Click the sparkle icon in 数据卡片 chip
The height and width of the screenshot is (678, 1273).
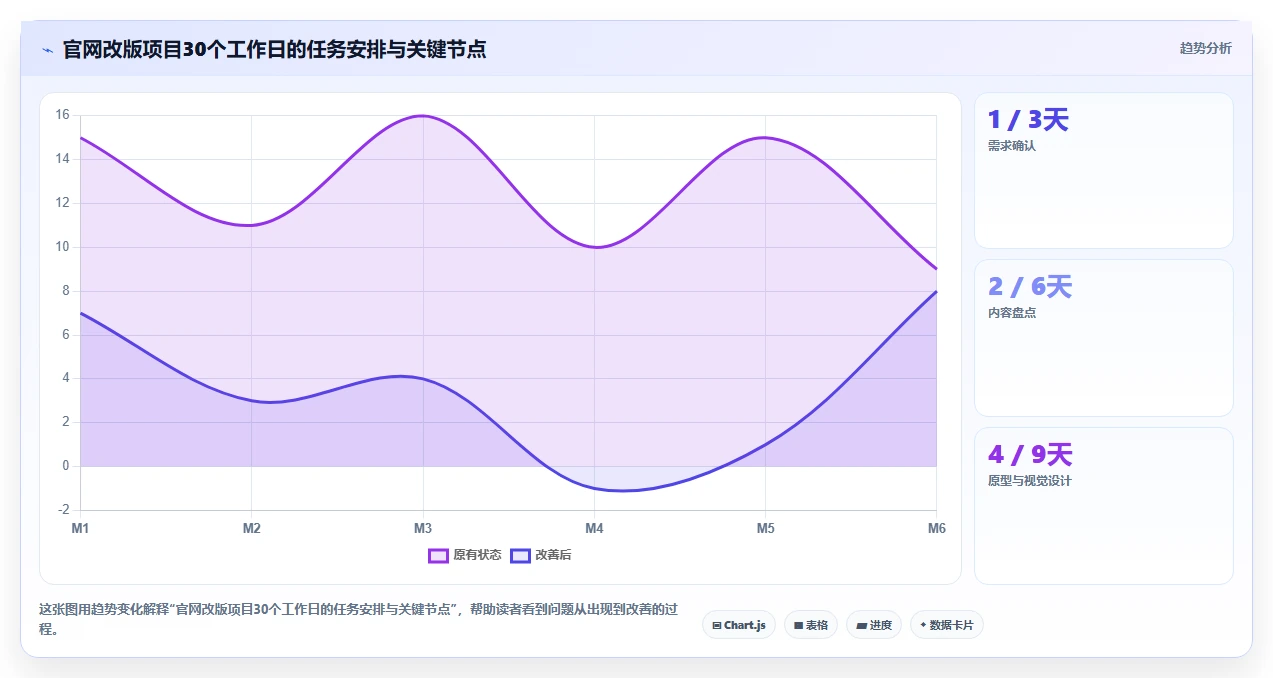(923, 625)
